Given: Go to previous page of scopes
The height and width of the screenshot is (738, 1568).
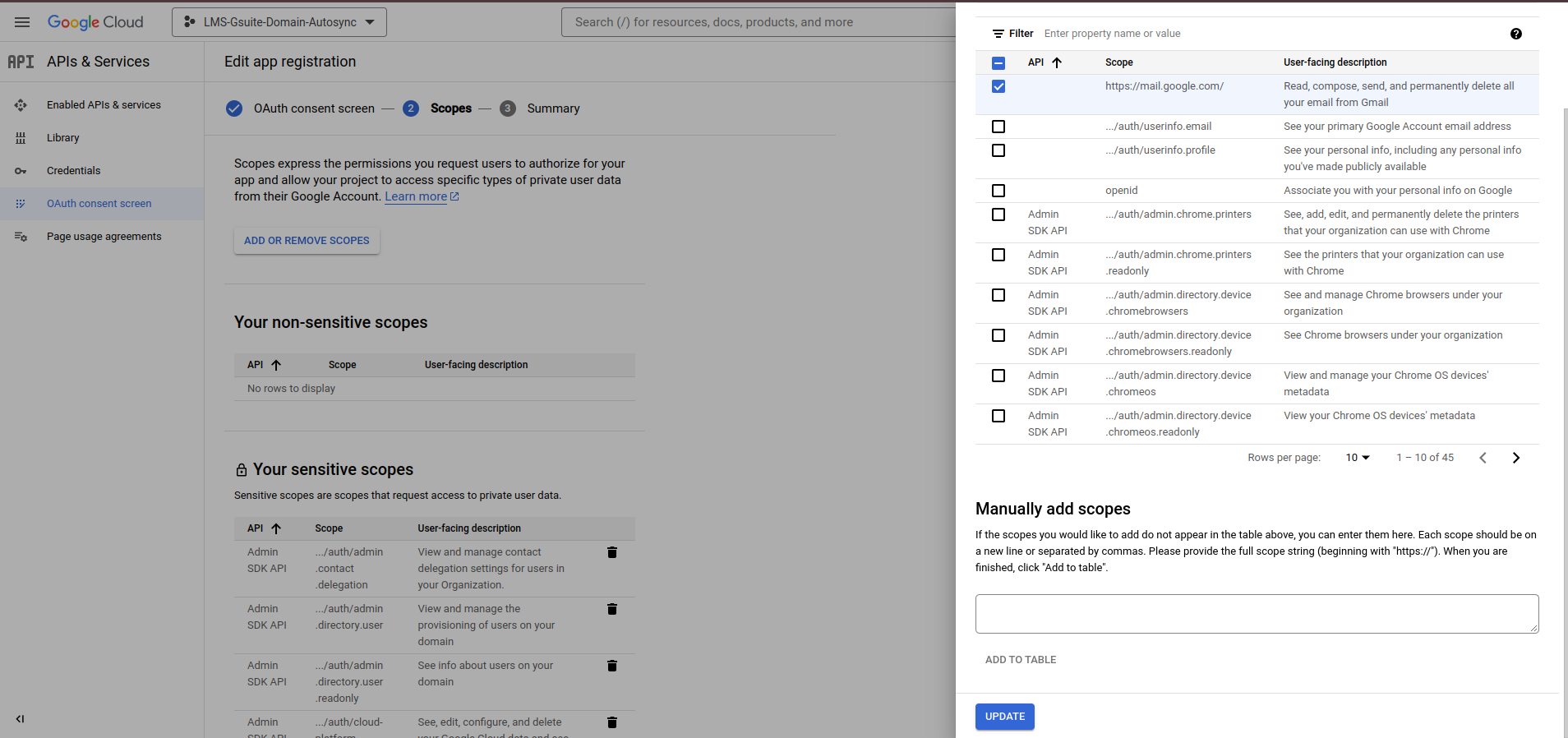Looking at the screenshot, I should [1483, 458].
